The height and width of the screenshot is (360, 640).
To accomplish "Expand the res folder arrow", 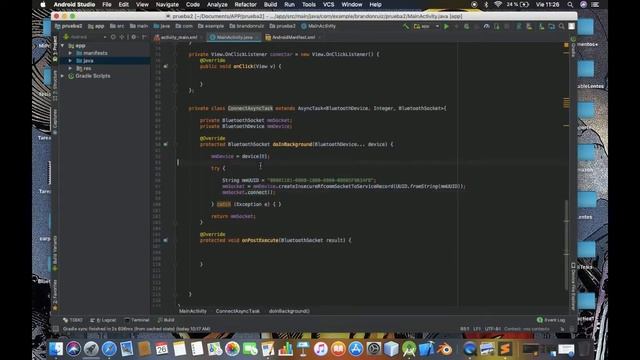I will 70,68.
